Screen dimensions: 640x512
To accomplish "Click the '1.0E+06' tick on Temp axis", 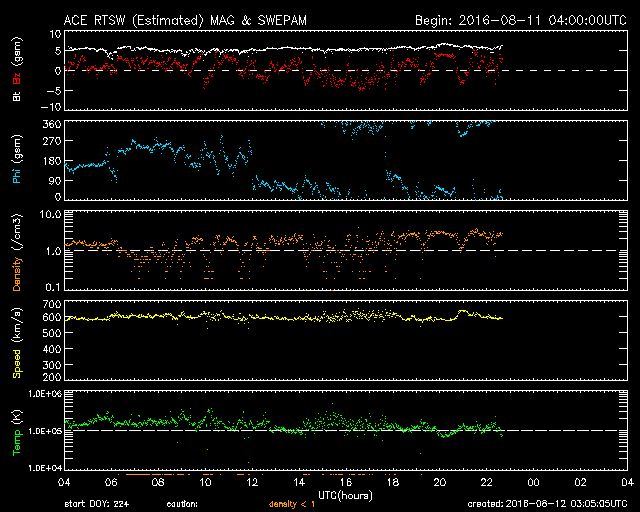I will [x=45, y=394].
